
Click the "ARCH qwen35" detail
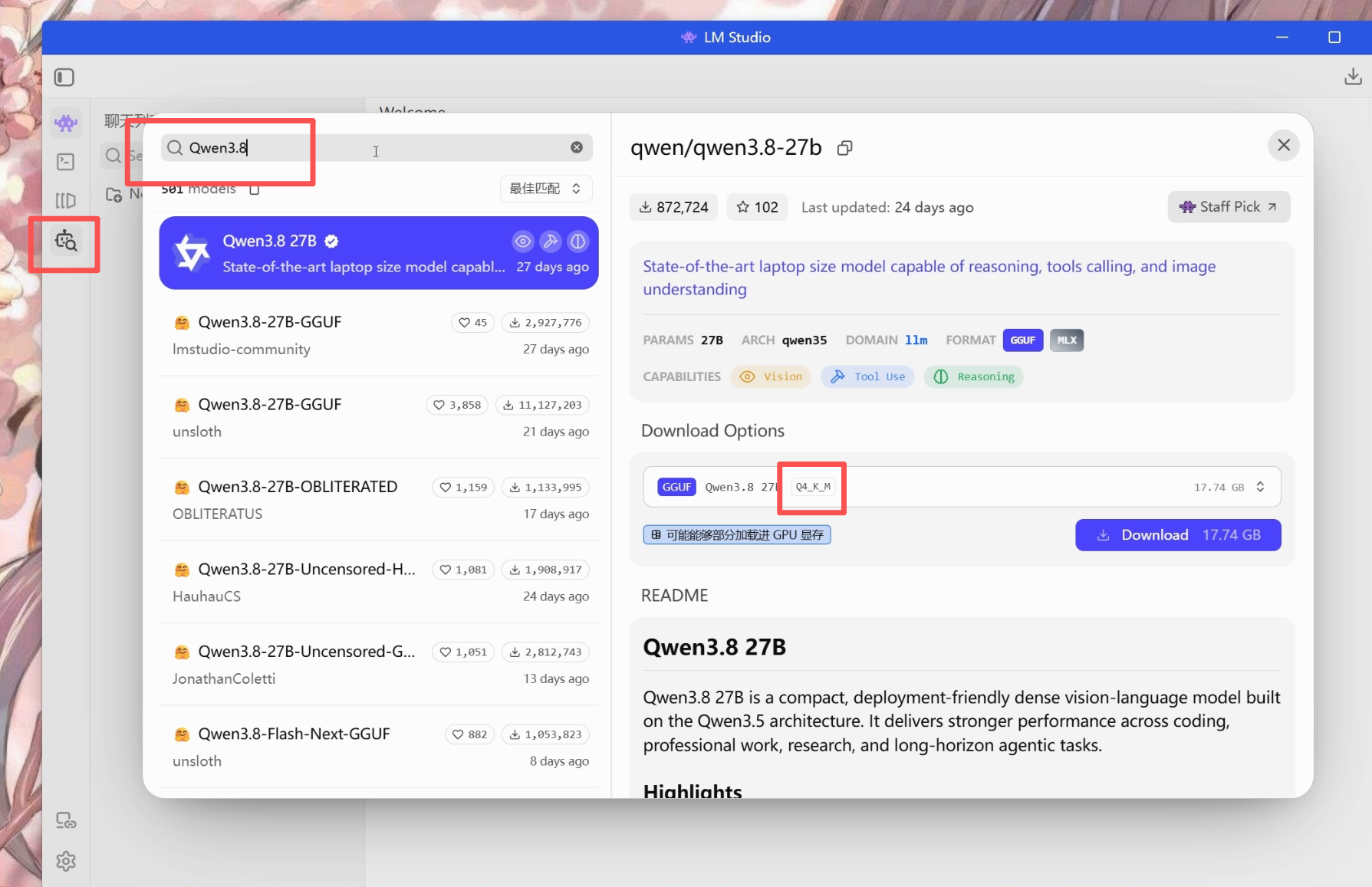point(784,340)
